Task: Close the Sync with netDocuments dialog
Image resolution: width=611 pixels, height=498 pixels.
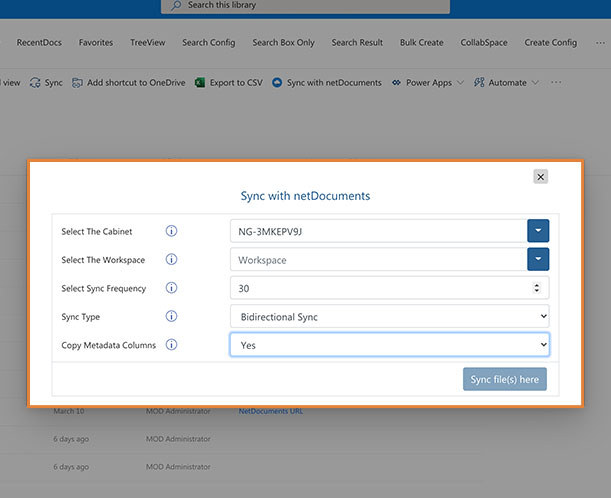Action: tap(540, 177)
